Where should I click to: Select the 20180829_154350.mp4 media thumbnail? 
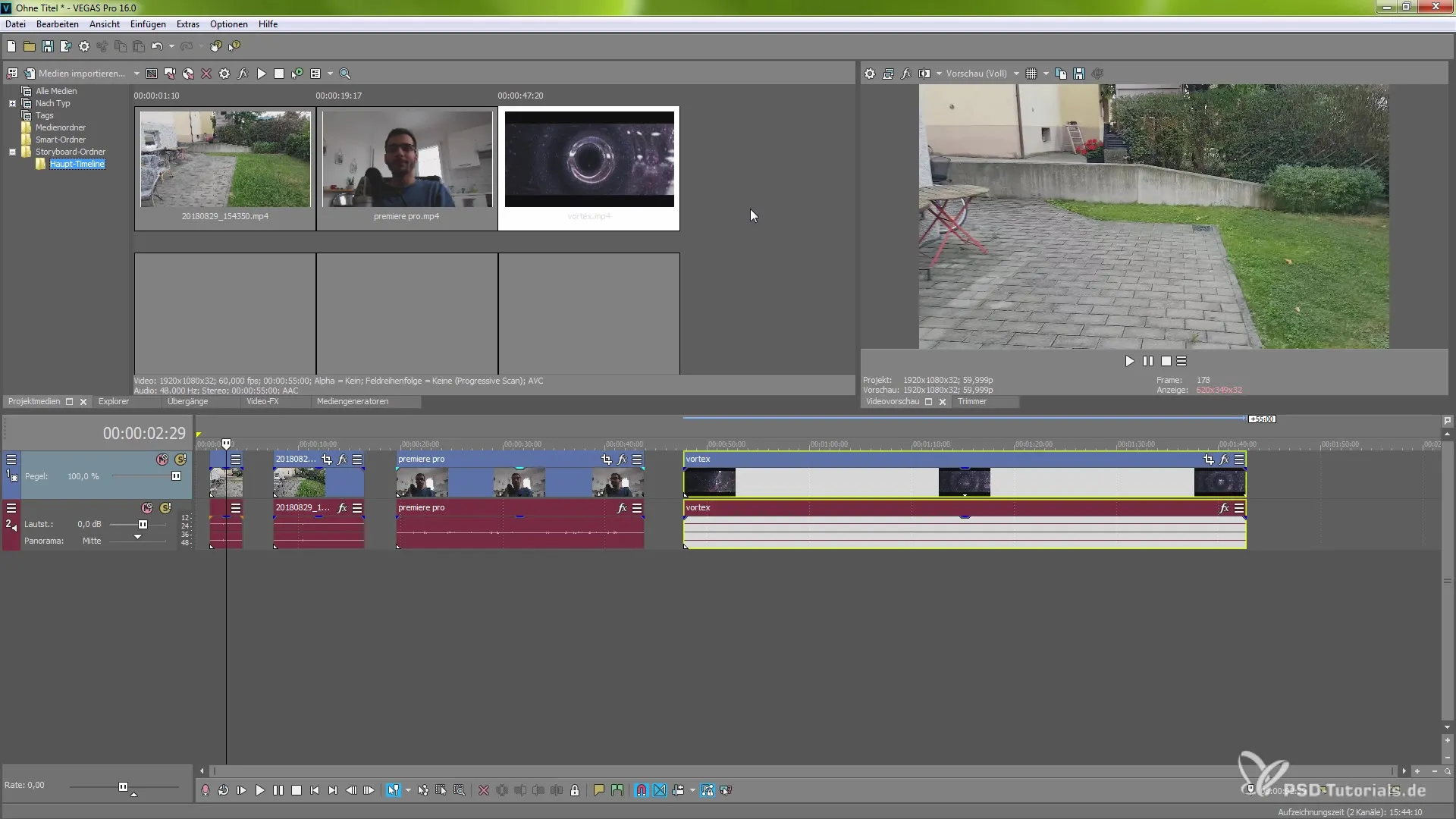225,168
